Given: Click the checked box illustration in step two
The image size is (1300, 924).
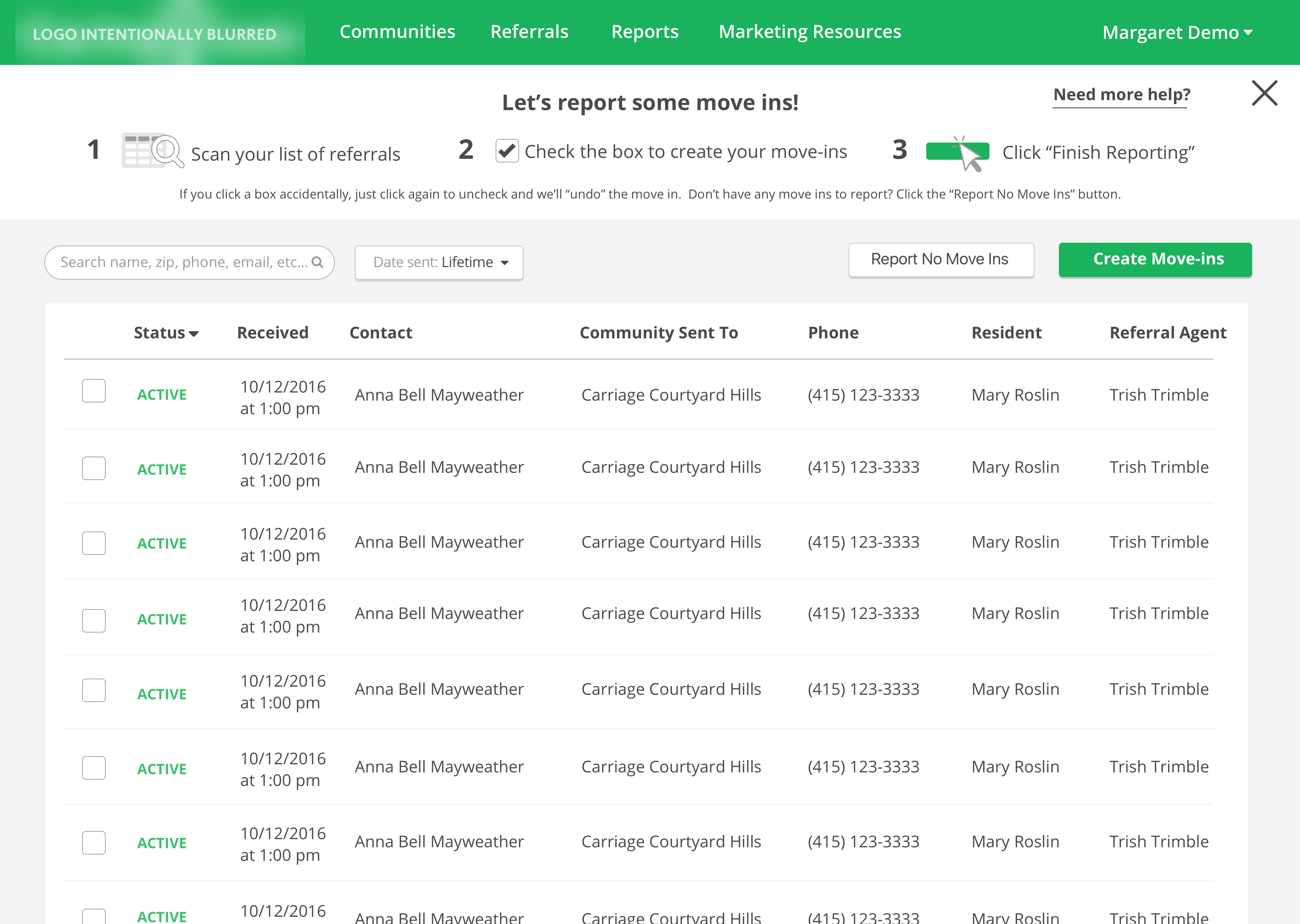Looking at the screenshot, I should 506,151.
